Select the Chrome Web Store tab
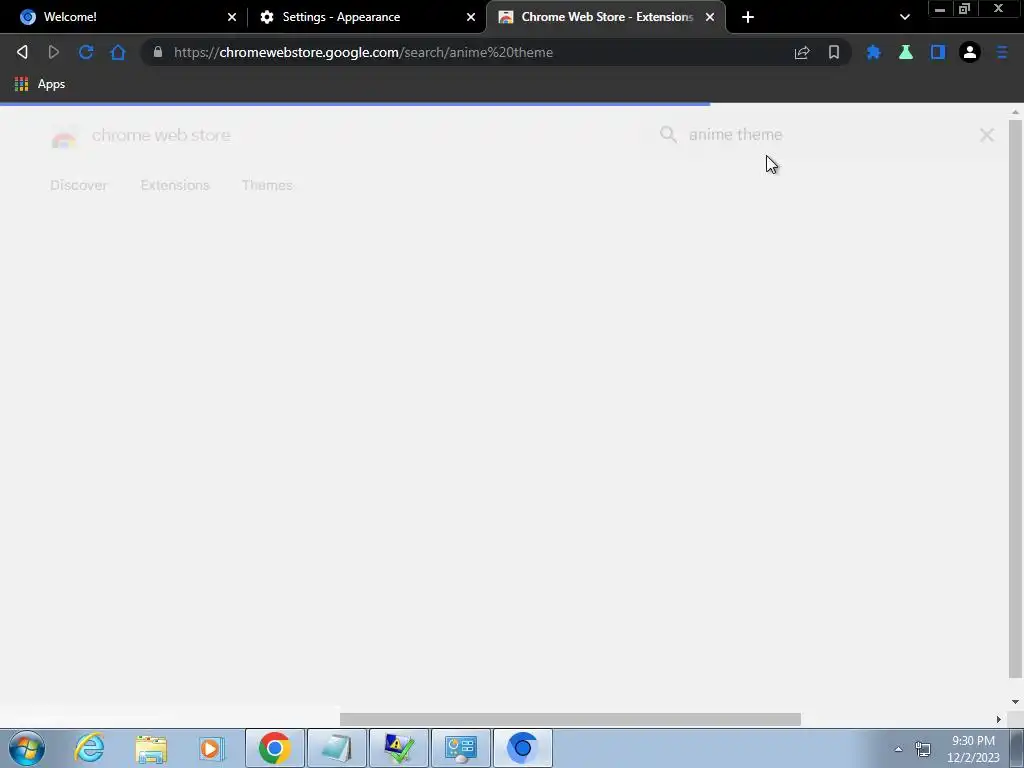Image resolution: width=1024 pixels, height=768 pixels. 604,17
